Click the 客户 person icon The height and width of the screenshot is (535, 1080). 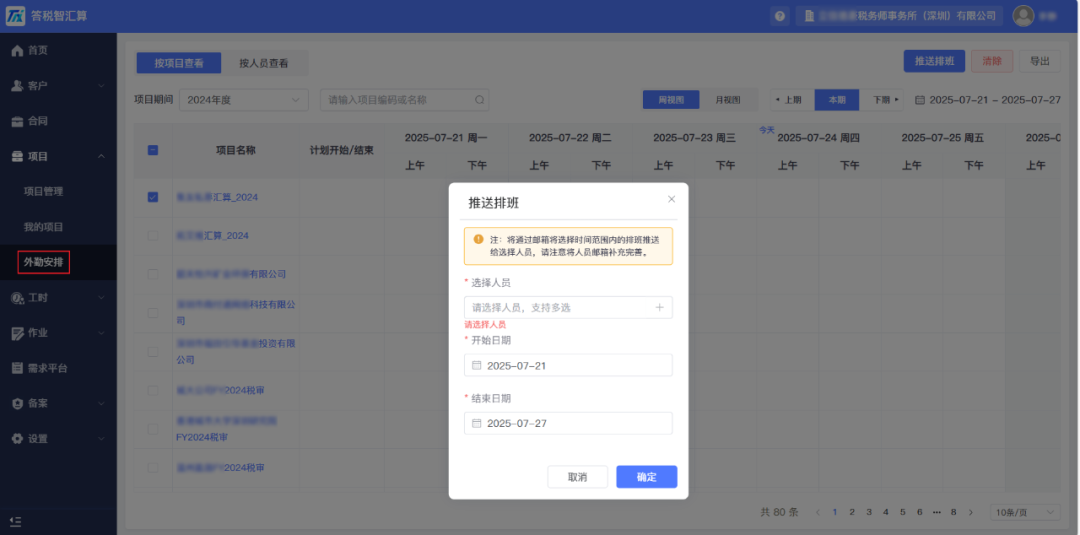coord(18,86)
